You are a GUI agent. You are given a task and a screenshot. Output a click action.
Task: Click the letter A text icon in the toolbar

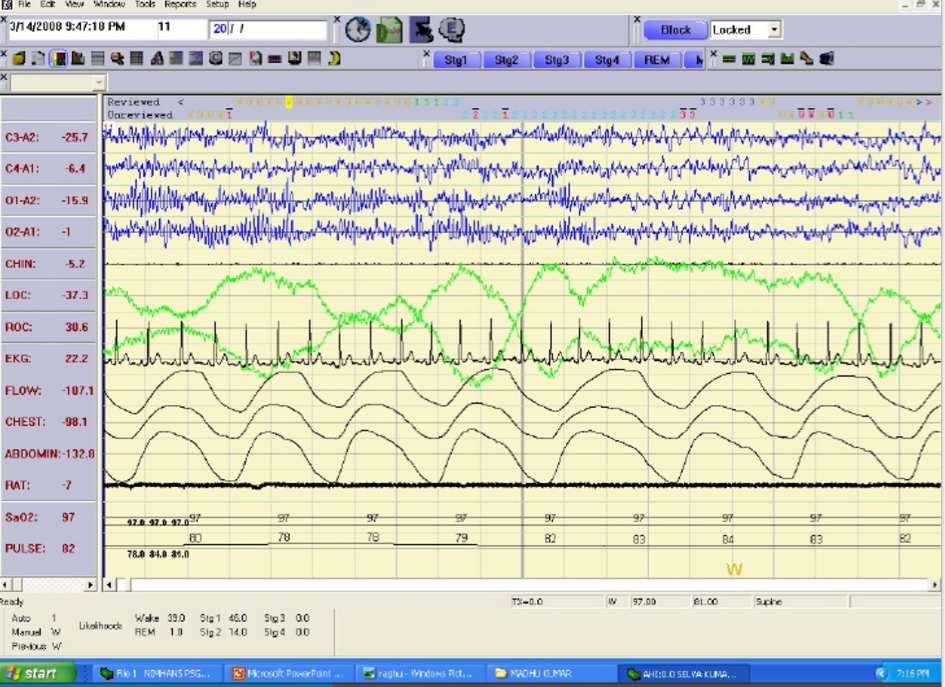(x=157, y=58)
